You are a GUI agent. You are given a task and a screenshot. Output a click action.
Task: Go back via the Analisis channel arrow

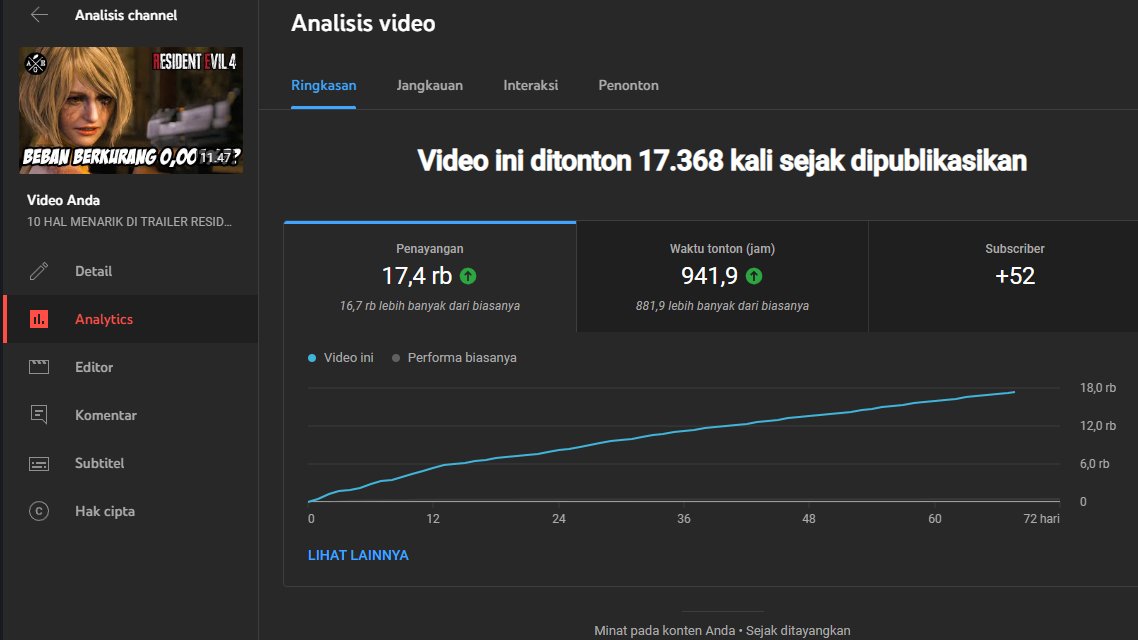(x=39, y=15)
